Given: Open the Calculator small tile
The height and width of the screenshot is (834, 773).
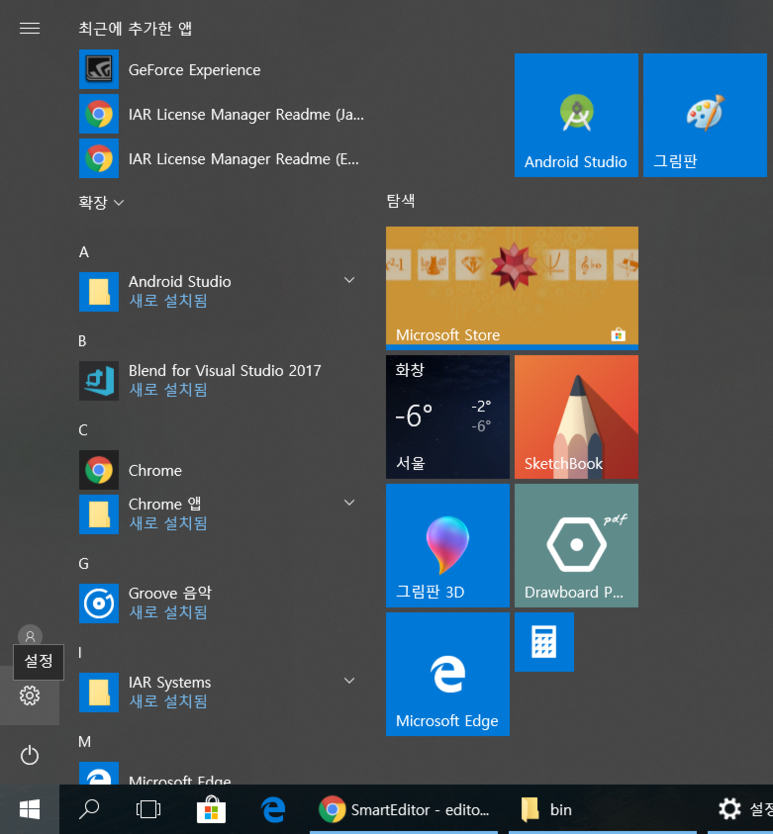Looking at the screenshot, I should click(x=544, y=642).
